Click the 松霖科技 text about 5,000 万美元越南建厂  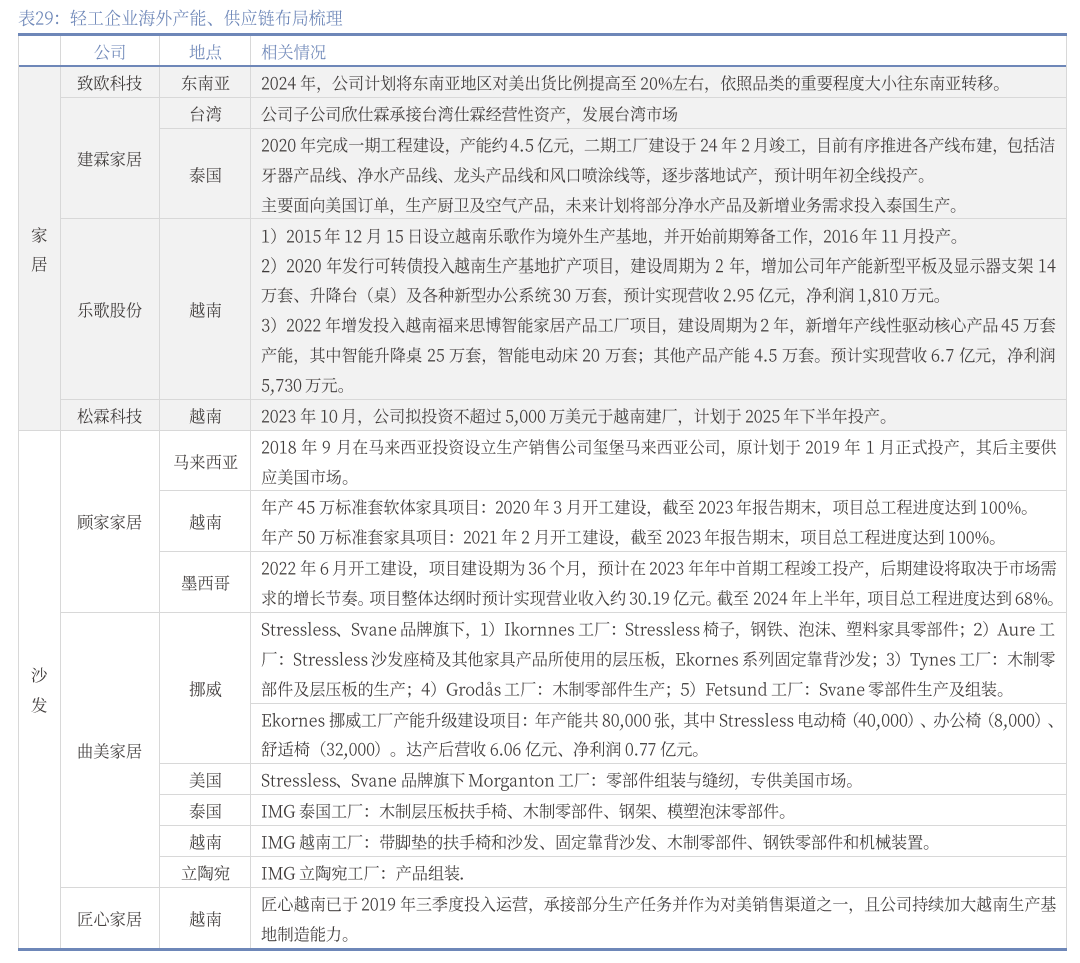point(575,416)
